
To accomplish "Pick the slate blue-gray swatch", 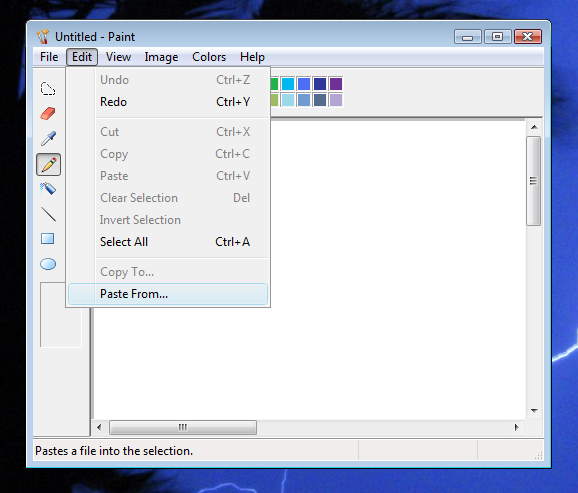I will [320, 100].
